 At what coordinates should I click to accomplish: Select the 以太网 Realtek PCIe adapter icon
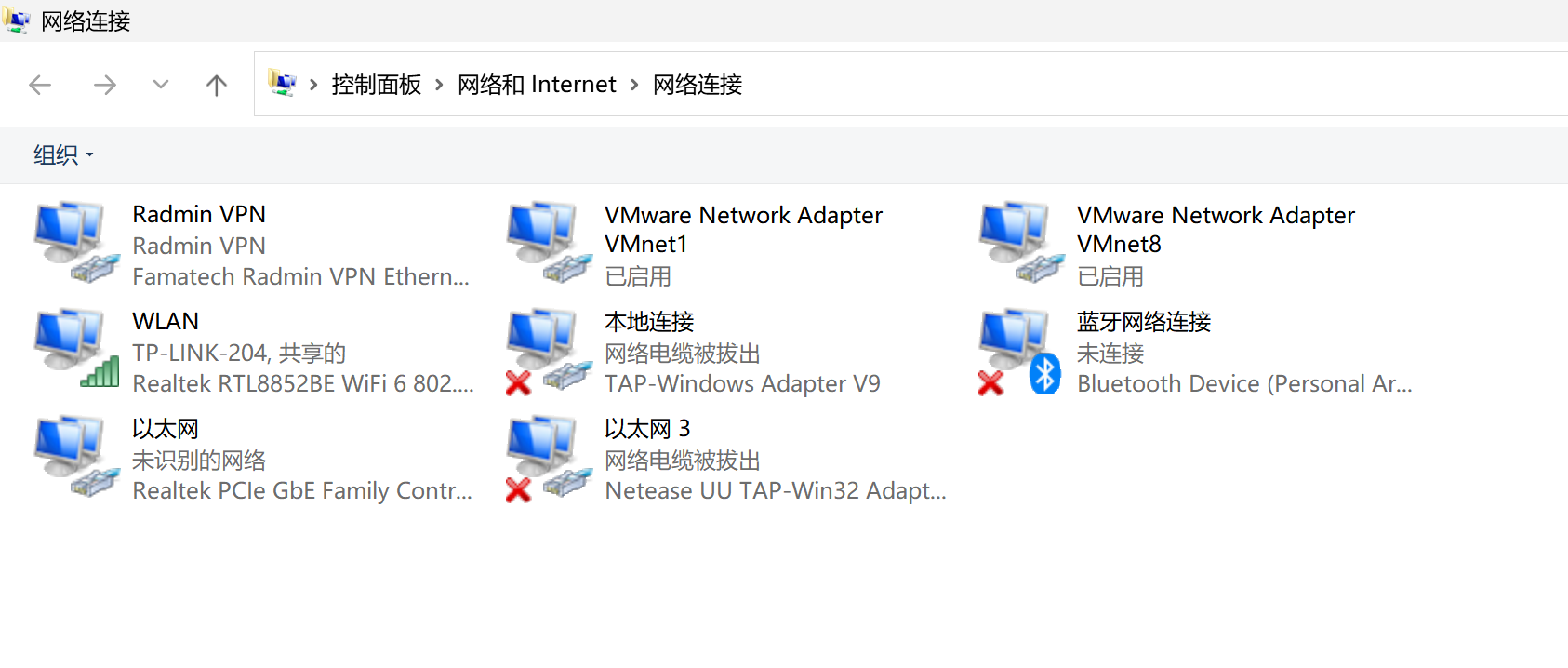point(77,457)
